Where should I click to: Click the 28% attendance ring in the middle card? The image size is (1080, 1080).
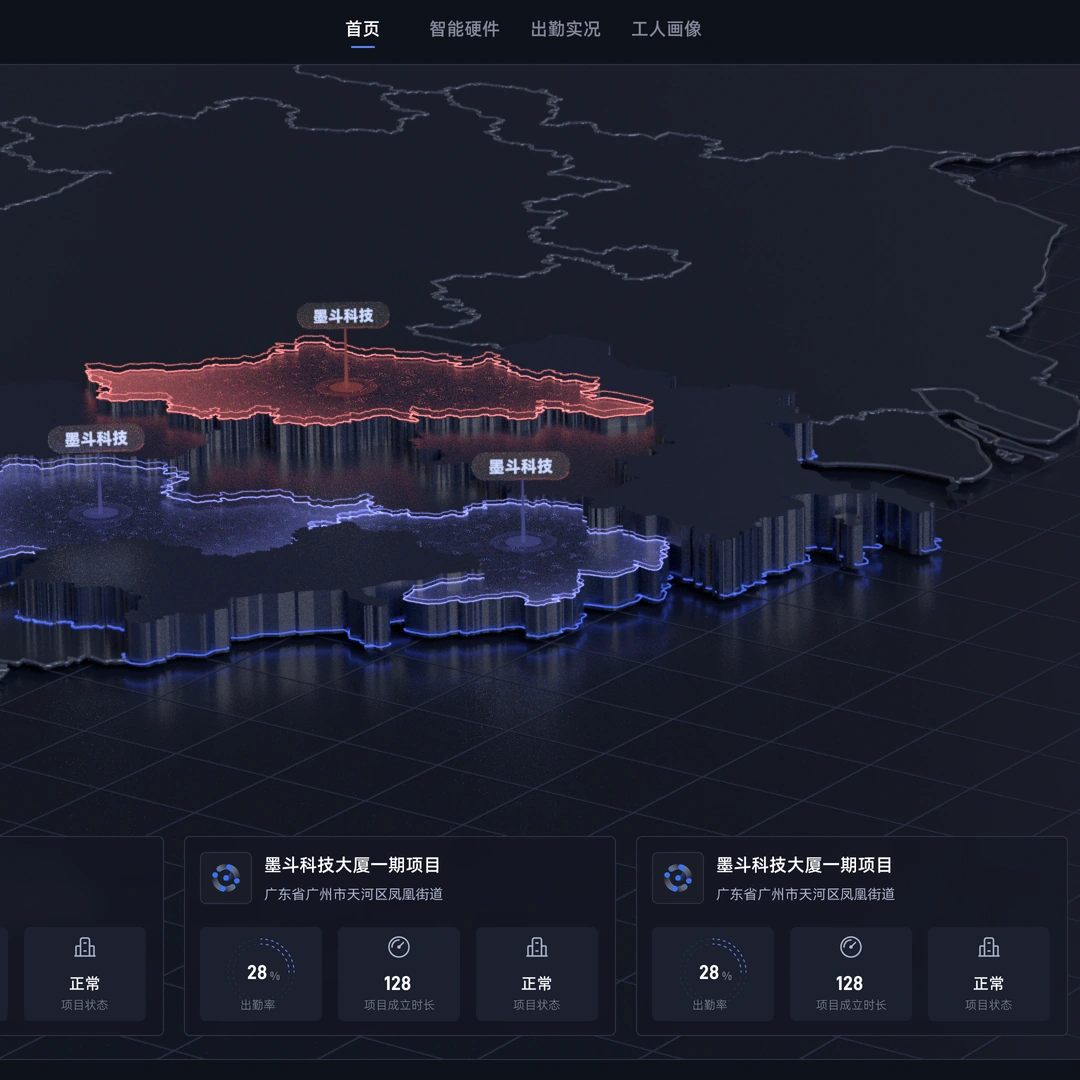pyautogui.click(x=262, y=971)
